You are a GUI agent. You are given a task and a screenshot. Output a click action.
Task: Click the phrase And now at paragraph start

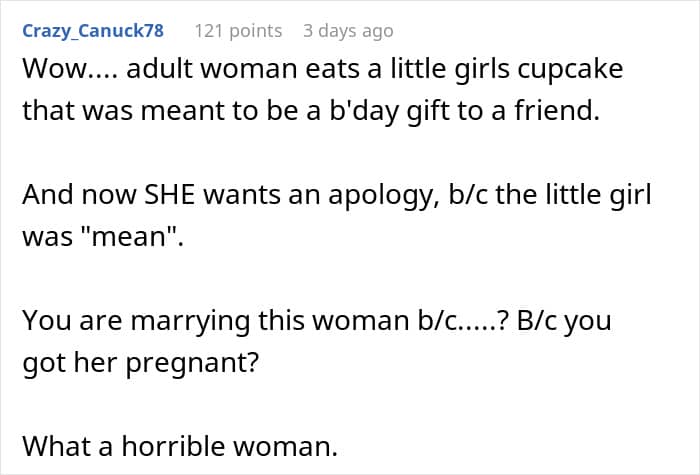tap(79, 195)
